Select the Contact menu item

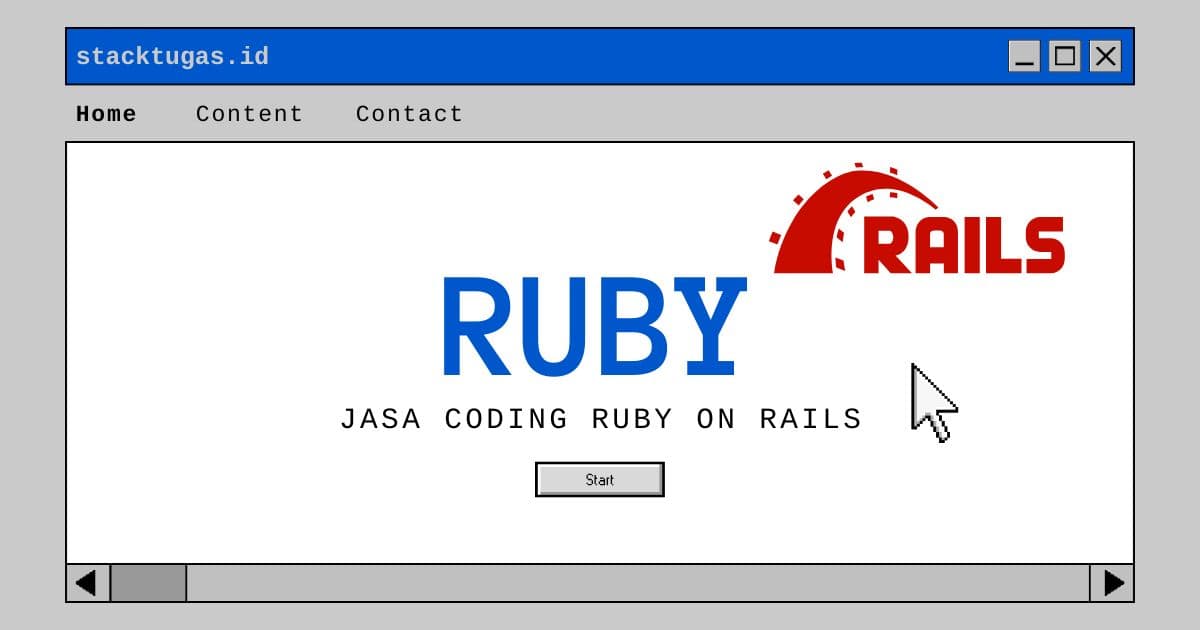pyautogui.click(x=409, y=114)
